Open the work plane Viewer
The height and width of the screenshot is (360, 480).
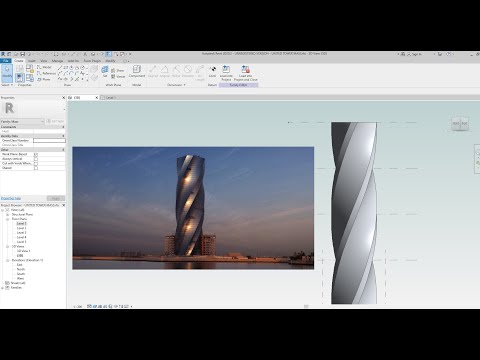click(118, 76)
